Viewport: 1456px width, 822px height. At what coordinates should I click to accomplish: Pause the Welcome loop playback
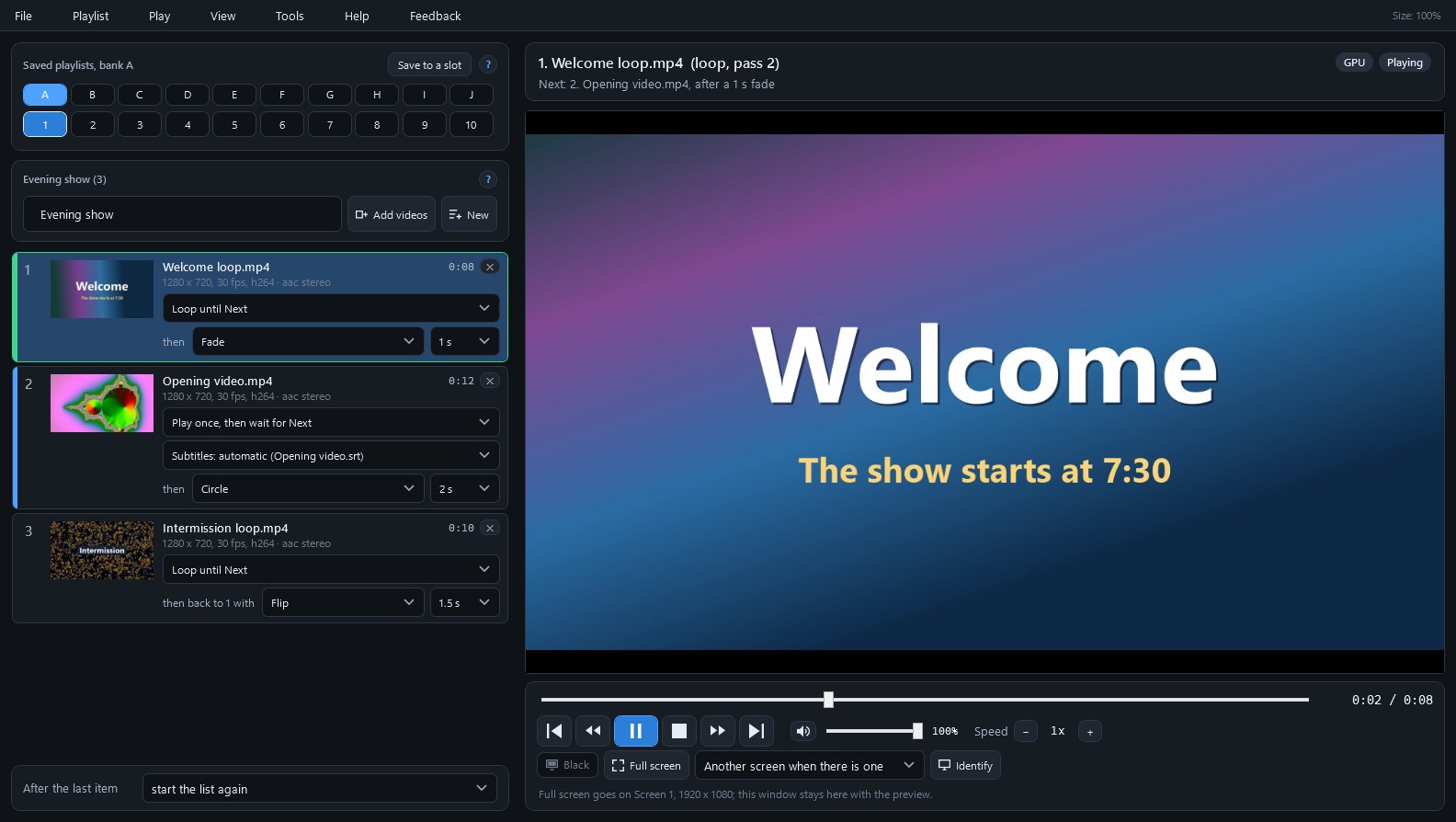pyautogui.click(x=635, y=731)
